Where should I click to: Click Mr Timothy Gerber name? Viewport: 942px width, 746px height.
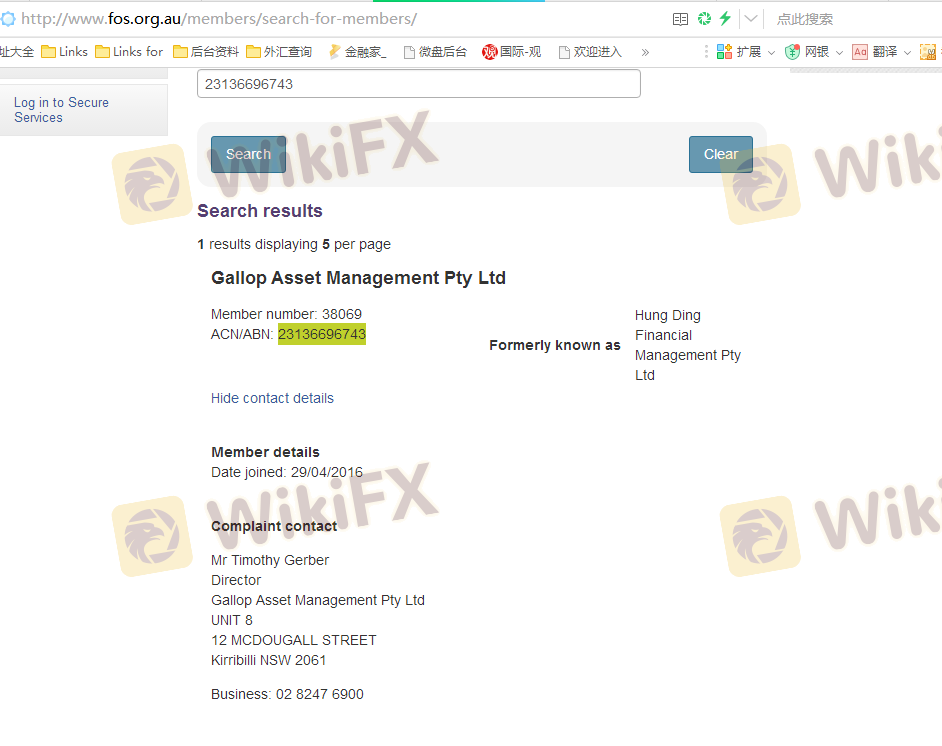tap(270, 560)
